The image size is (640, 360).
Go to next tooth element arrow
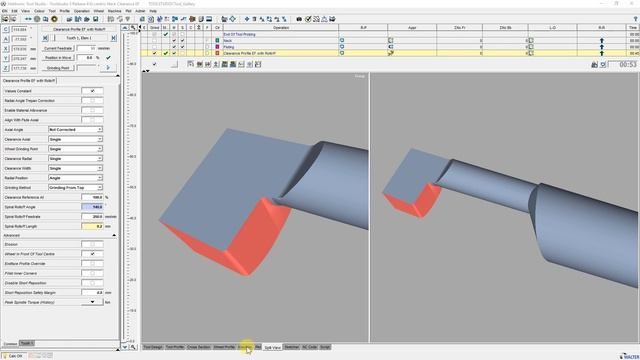coord(113,38)
